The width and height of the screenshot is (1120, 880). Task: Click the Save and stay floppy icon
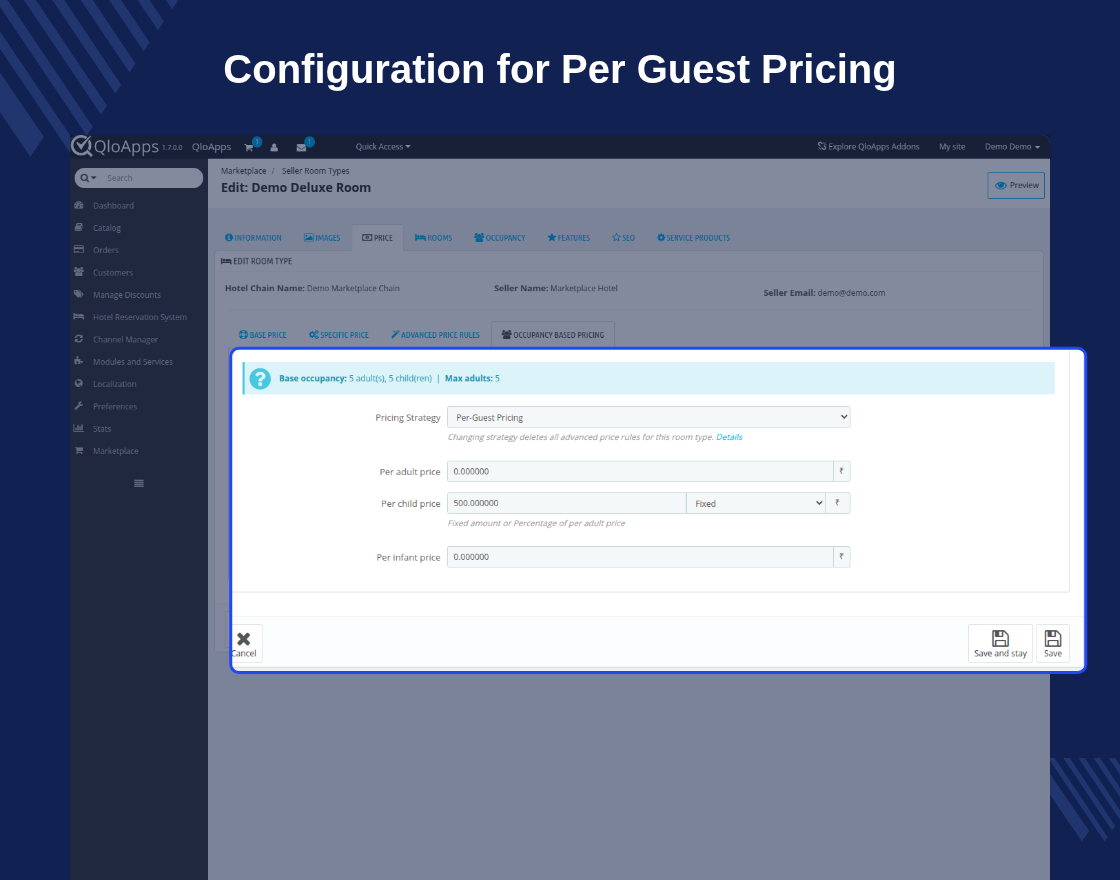coord(1000,638)
